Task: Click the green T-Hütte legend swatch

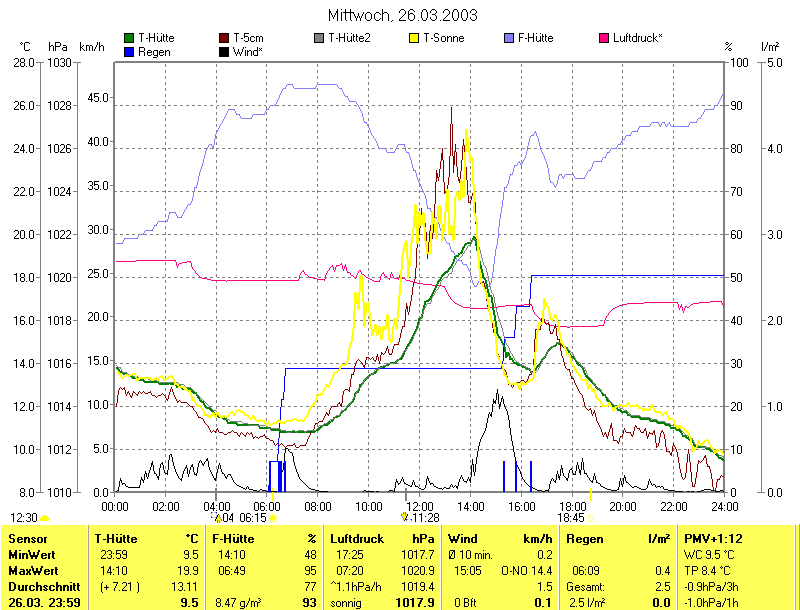Action: [129, 38]
